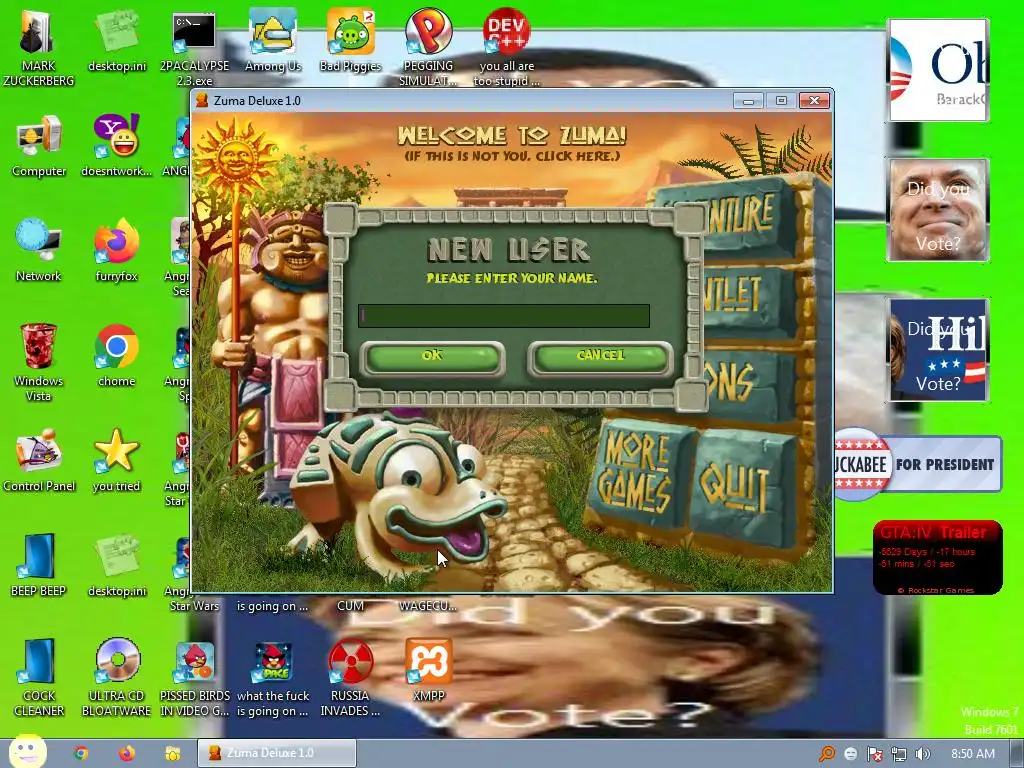Click the Show desktop button at taskbar end

[1018, 754]
